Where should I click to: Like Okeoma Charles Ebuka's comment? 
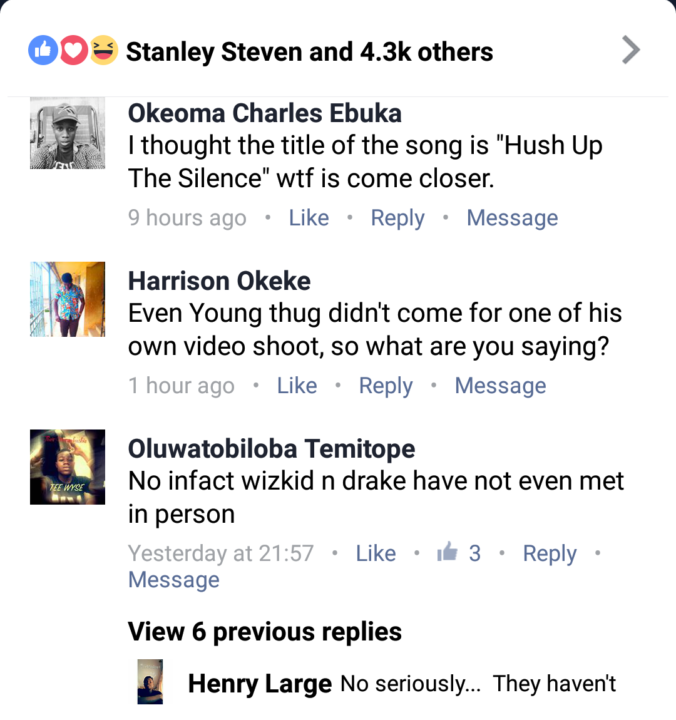[x=308, y=218]
